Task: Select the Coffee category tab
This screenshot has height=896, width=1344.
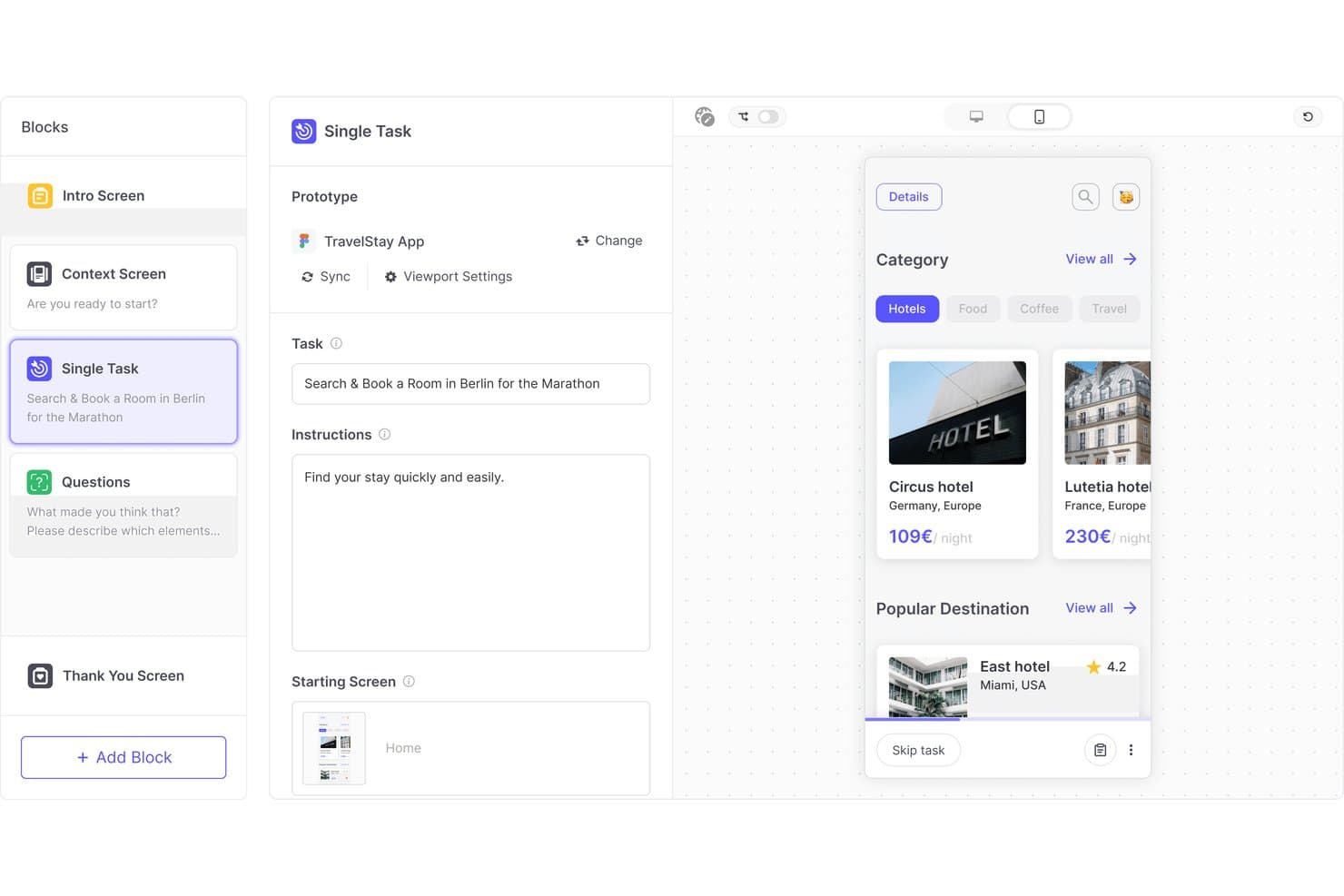Action: coord(1039,309)
